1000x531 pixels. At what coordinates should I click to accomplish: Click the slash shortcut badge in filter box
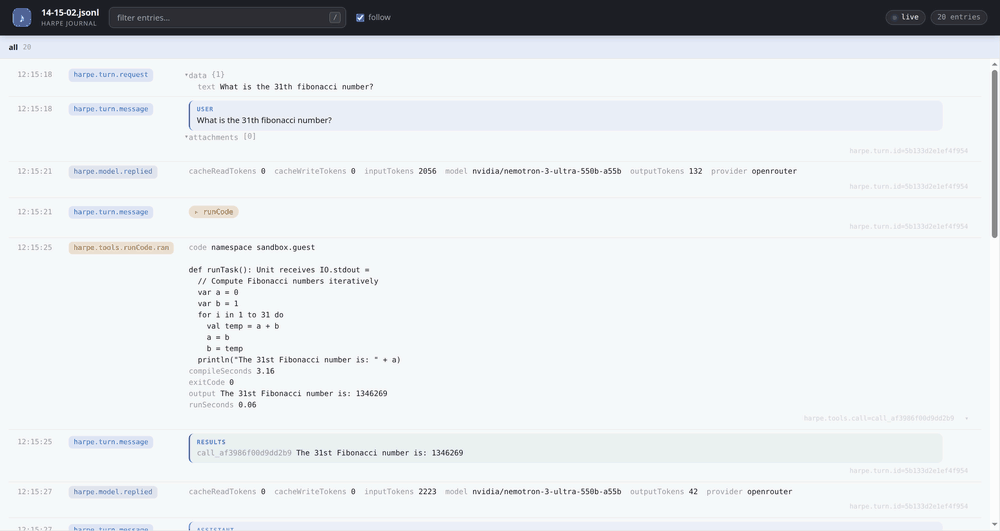click(x=335, y=17)
